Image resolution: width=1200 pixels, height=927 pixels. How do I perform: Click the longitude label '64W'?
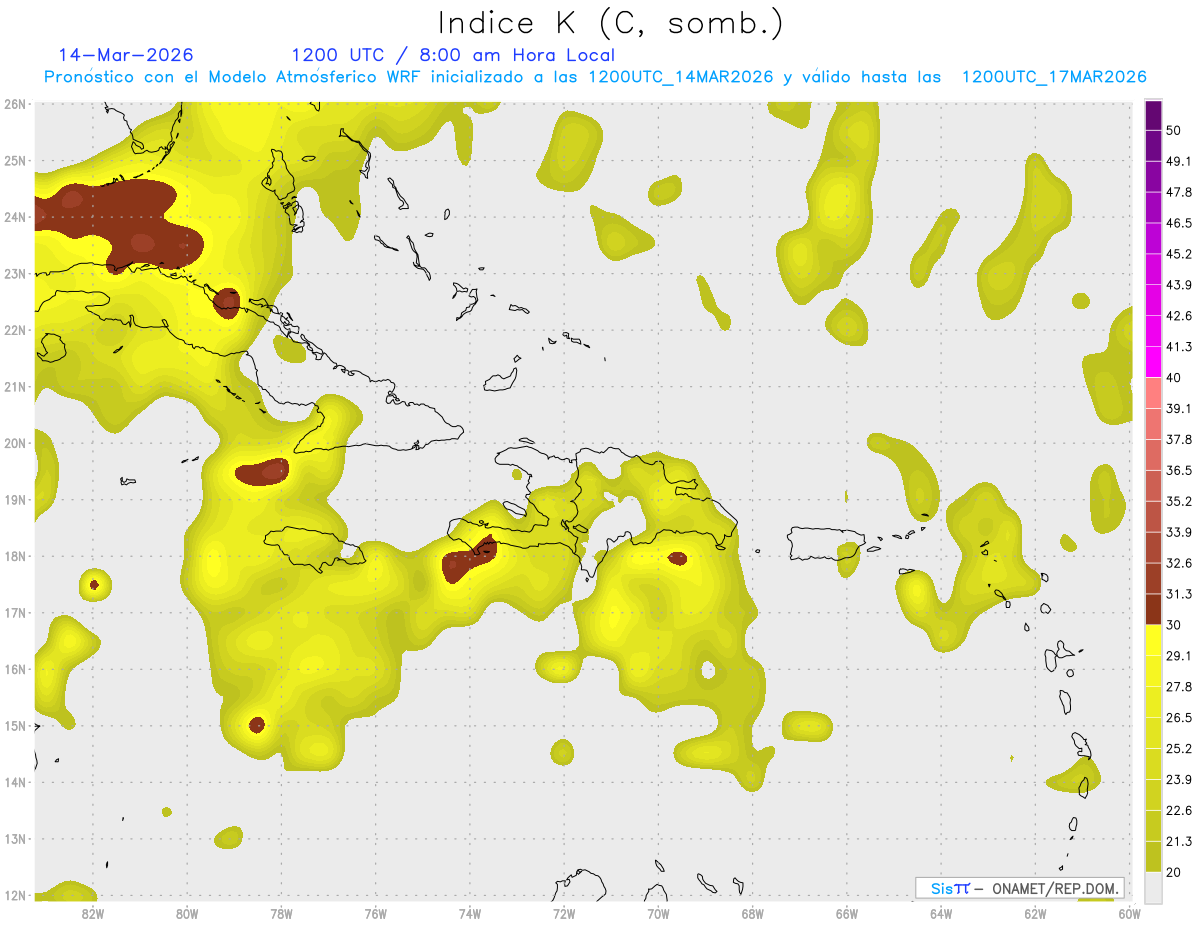[941, 913]
